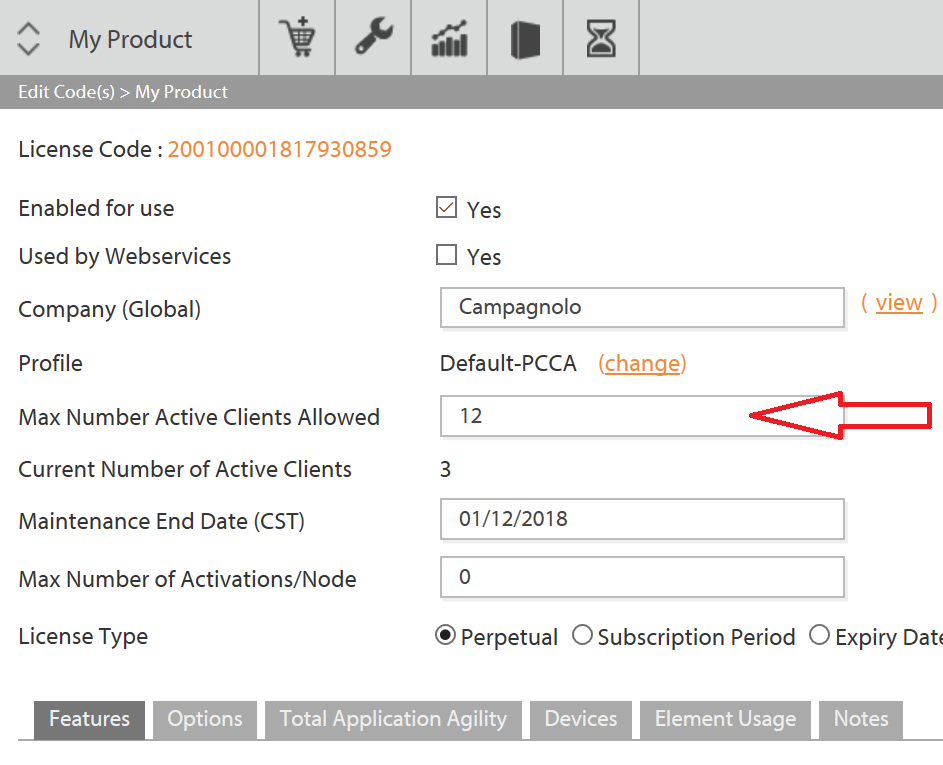Select the Total Application Agility tab

pos(393,719)
